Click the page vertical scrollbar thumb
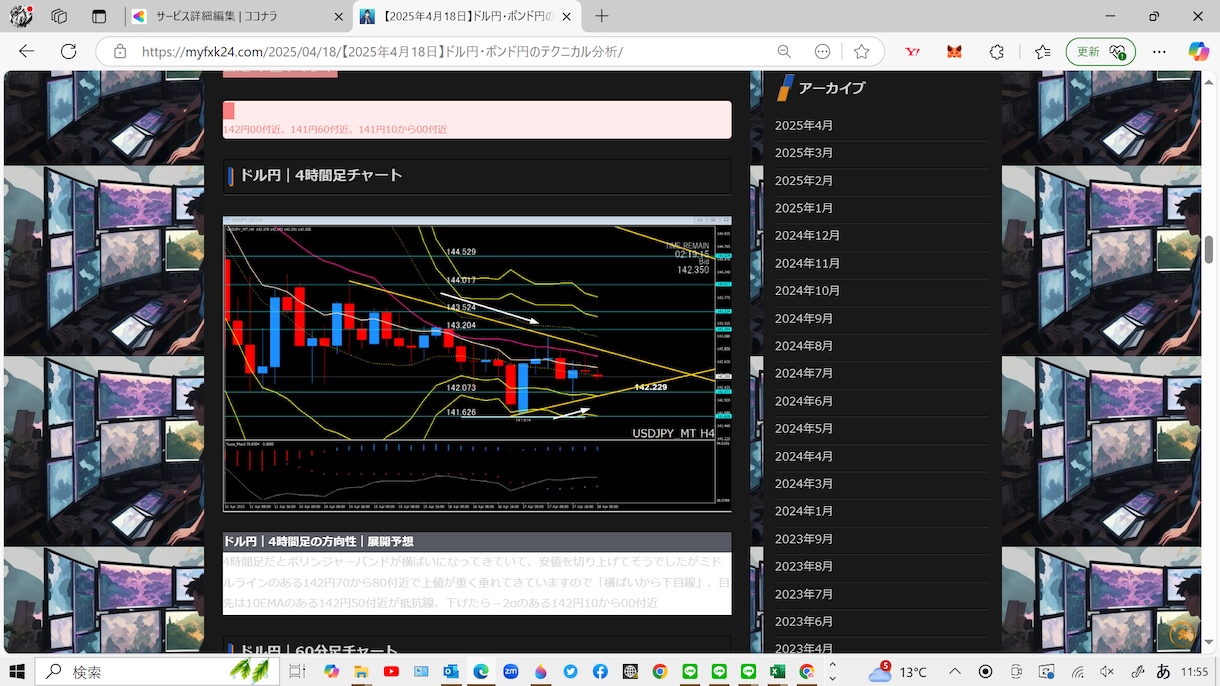Screen dimensions: 1220x686 click(1209, 249)
